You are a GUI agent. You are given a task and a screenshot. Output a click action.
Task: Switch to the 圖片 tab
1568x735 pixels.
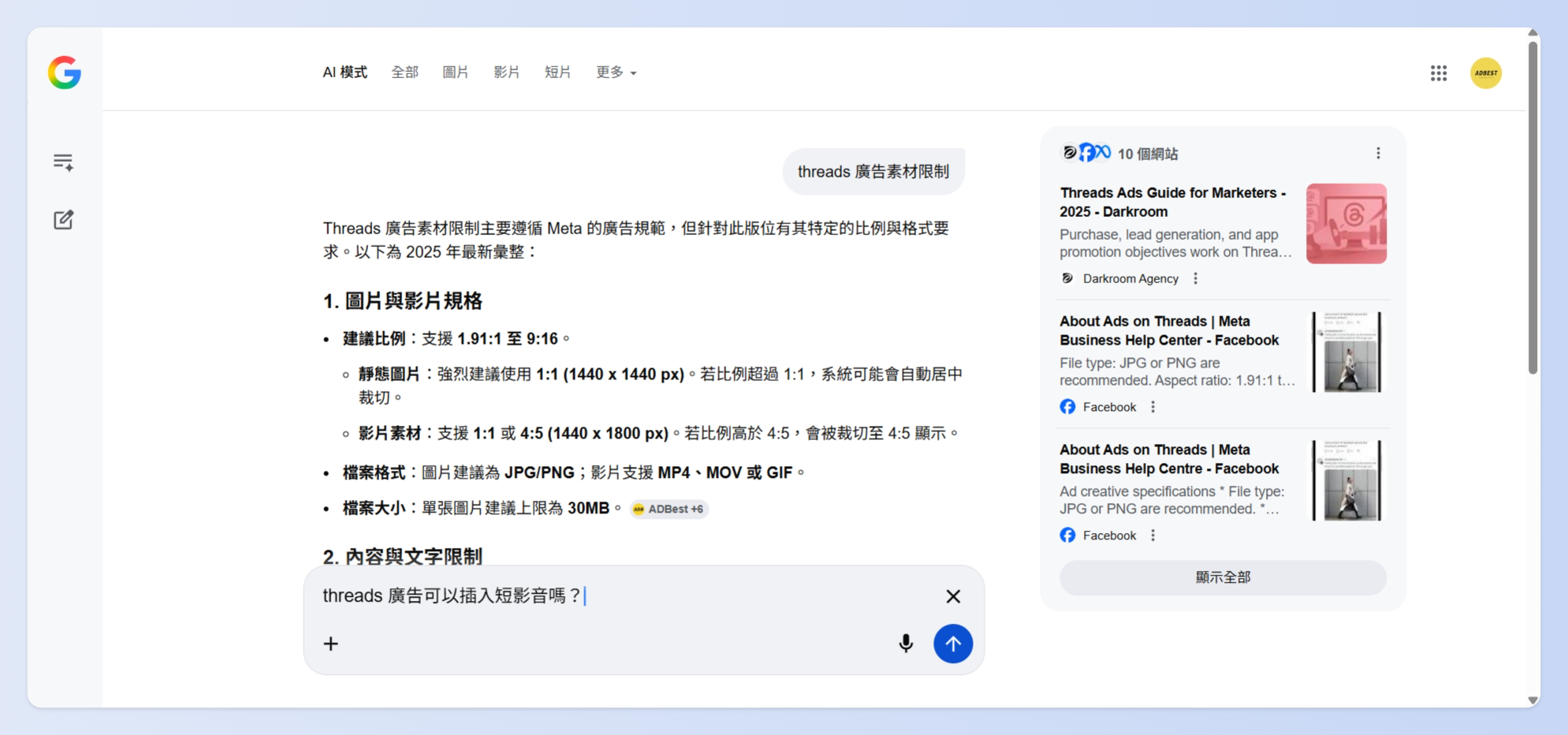point(456,72)
